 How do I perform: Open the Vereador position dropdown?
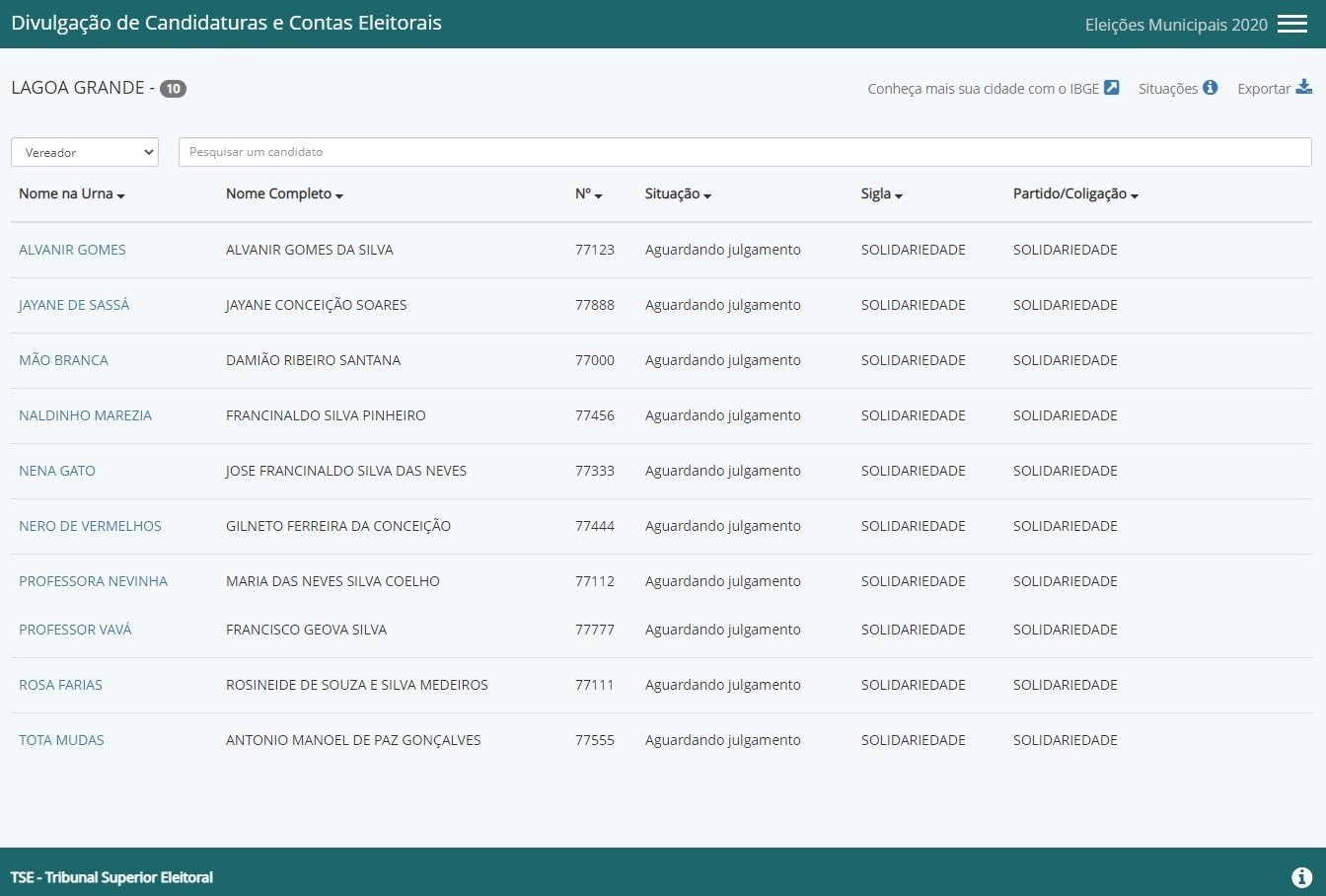[85, 152]
